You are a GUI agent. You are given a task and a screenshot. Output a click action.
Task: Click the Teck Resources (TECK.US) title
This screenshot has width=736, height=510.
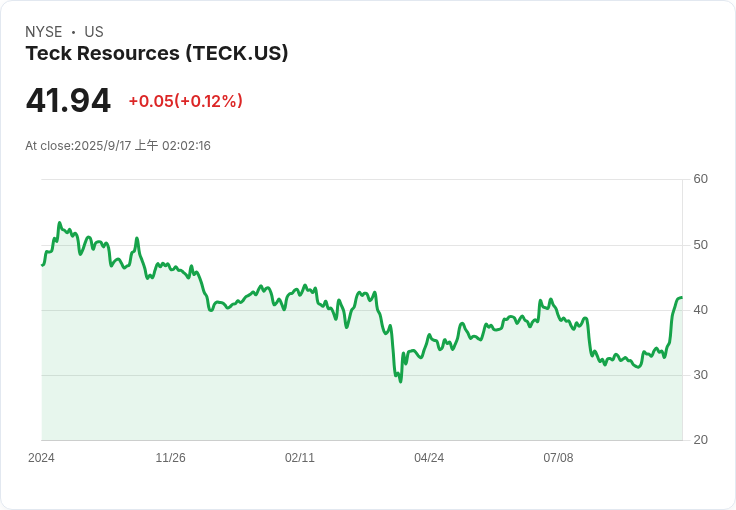pyautogui.click(x=157, y=54)
